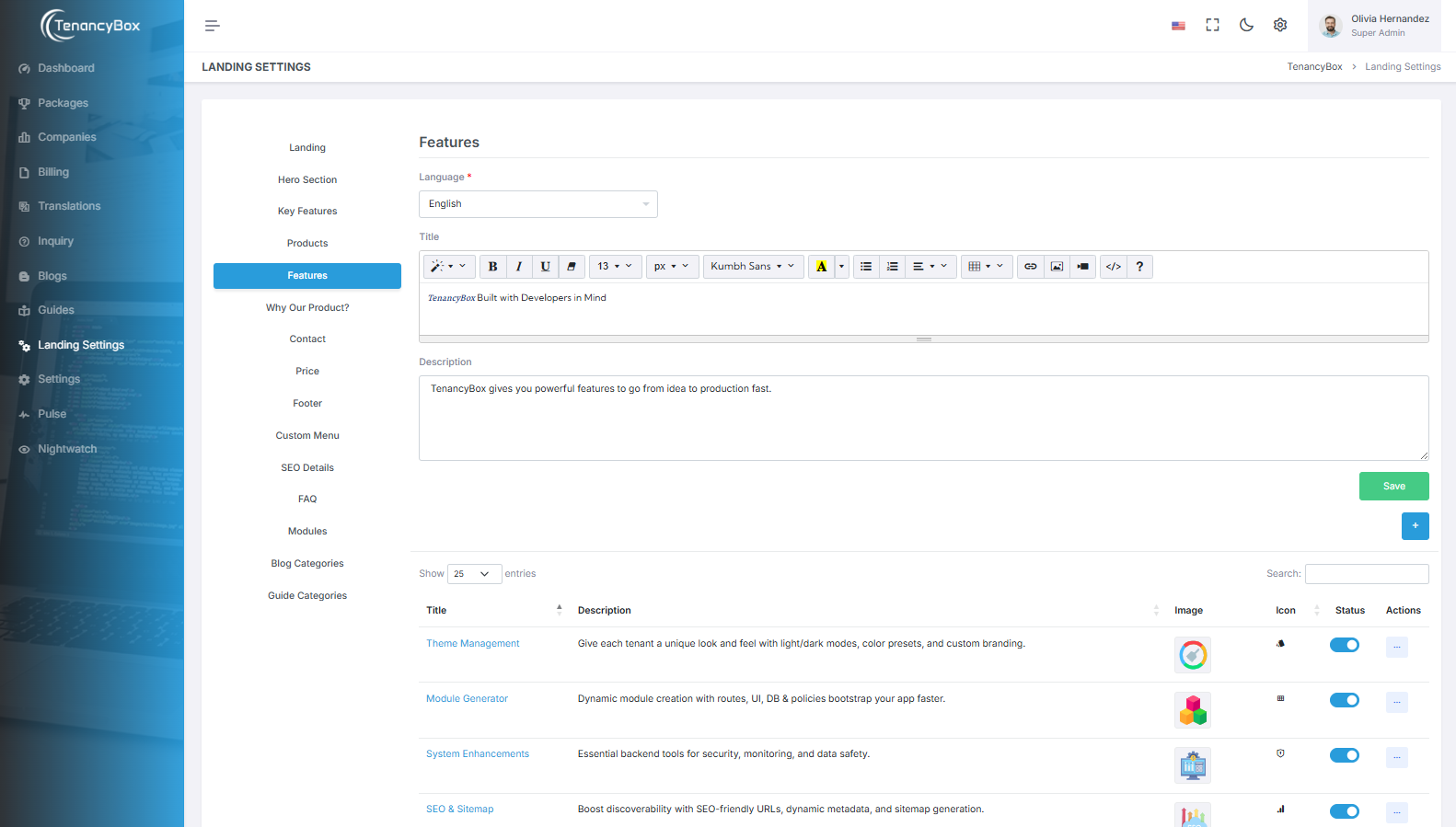This screenshot has height=827, width=1456.
Task: Open actions menu for Theme Management
Action: (1397, 647)
